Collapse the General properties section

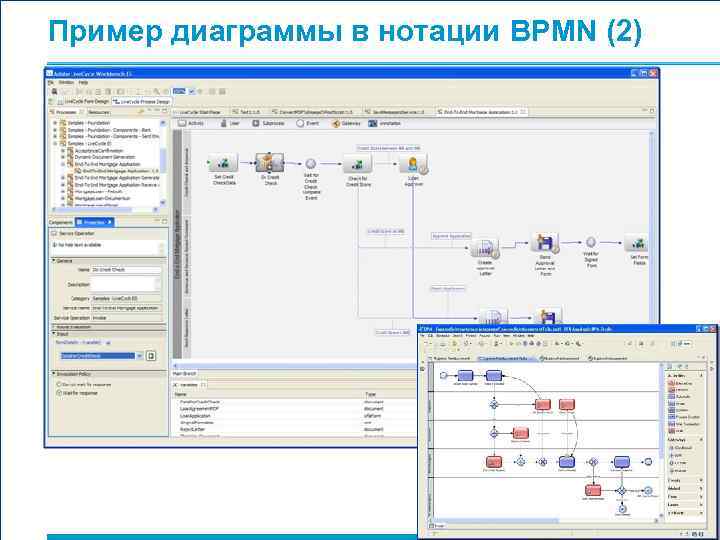click(54, 261)
